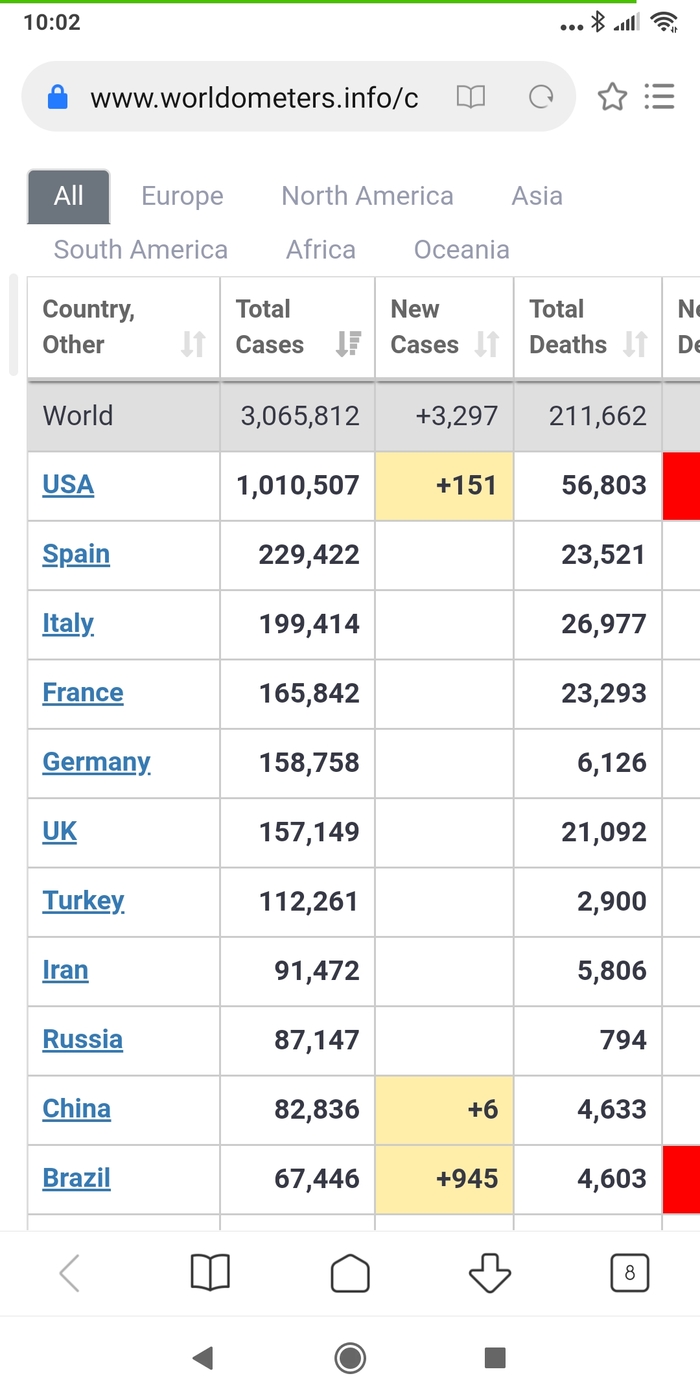Image resolution: width=700 pixels, height=1400 pixels.
Task: Tap Brazil's yellow +945 new cases cell
Action: (x=445, y=1179)
